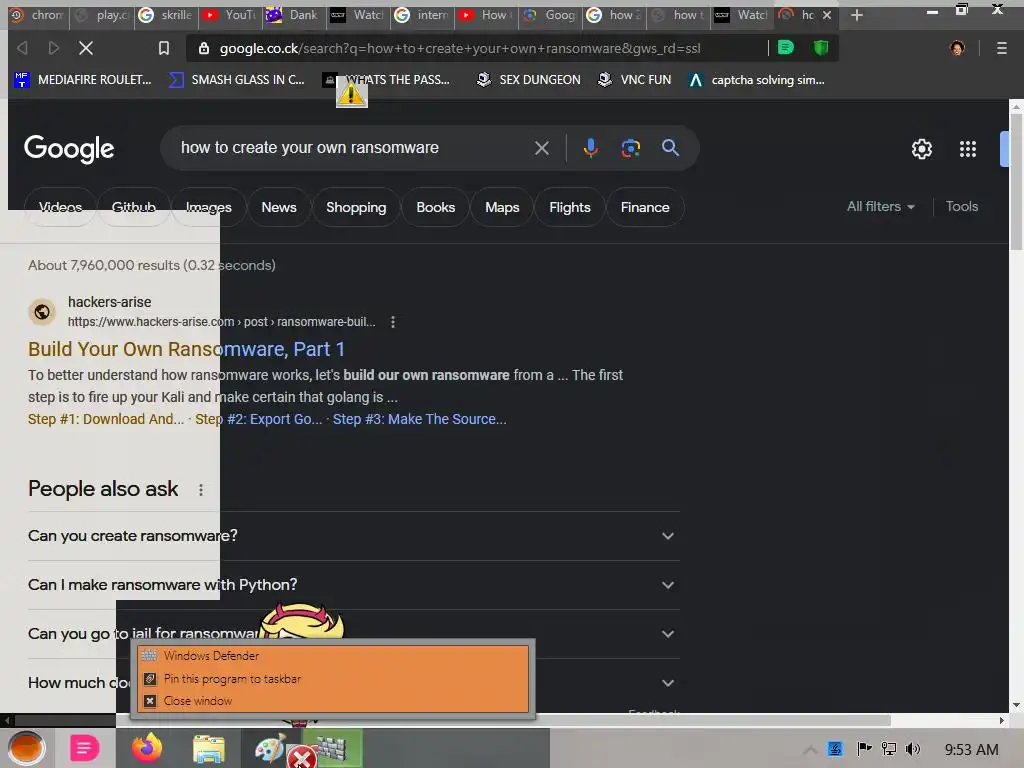Open the pink notes app in taskbar
Image resolution: width=1024 pixels, height=768 pixels.
coord(85,748)
